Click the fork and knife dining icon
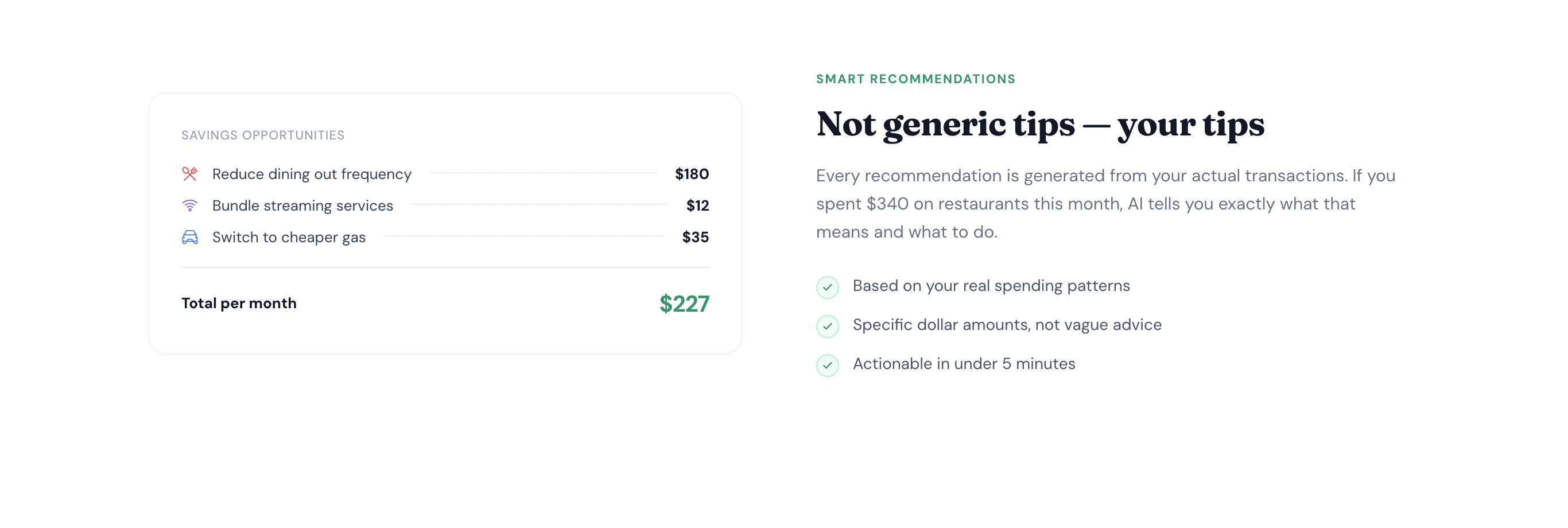 coord(190,174)
